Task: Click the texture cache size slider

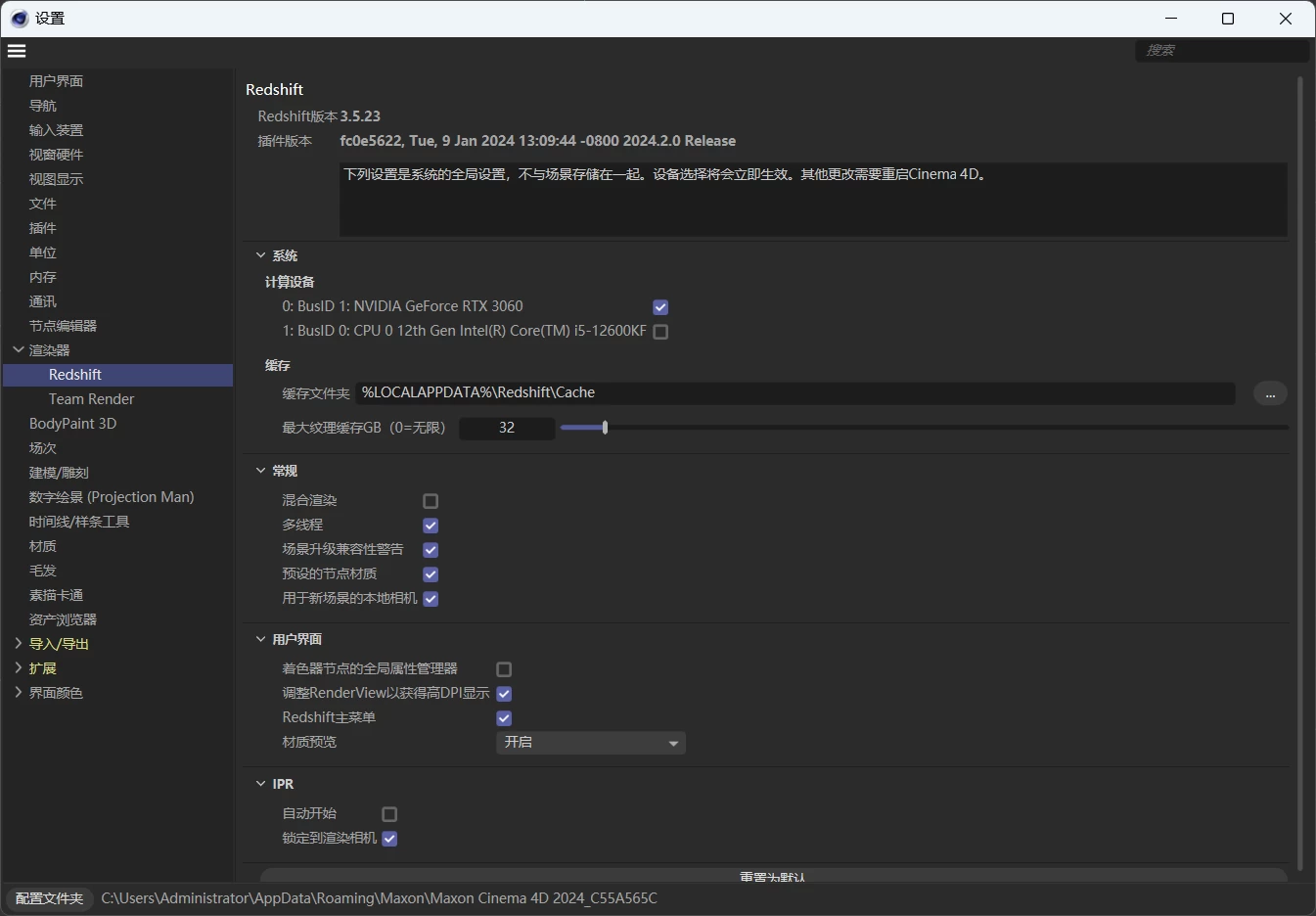Action: 924,428
